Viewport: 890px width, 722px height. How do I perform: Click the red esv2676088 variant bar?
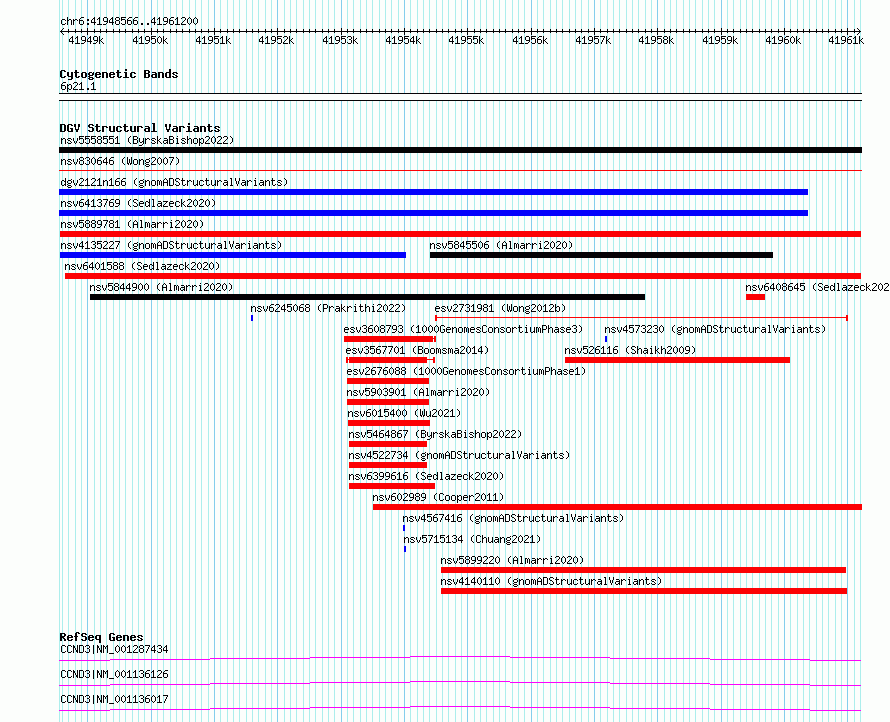coord(388,381)
